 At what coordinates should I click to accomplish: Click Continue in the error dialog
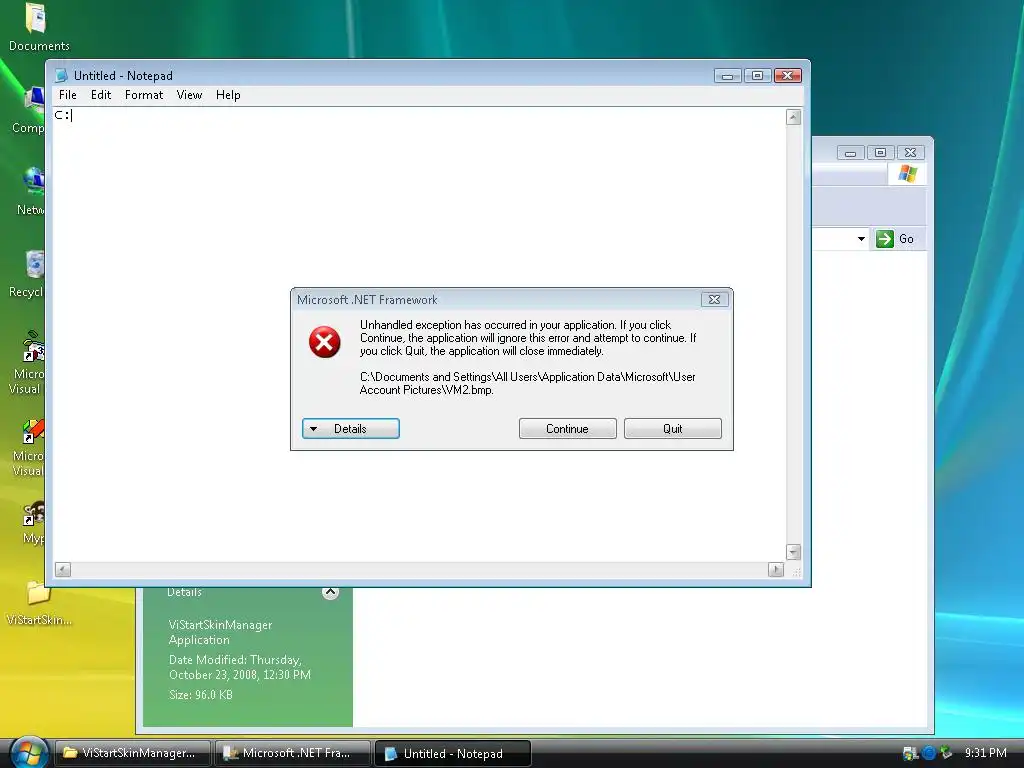tap(568, 428)
